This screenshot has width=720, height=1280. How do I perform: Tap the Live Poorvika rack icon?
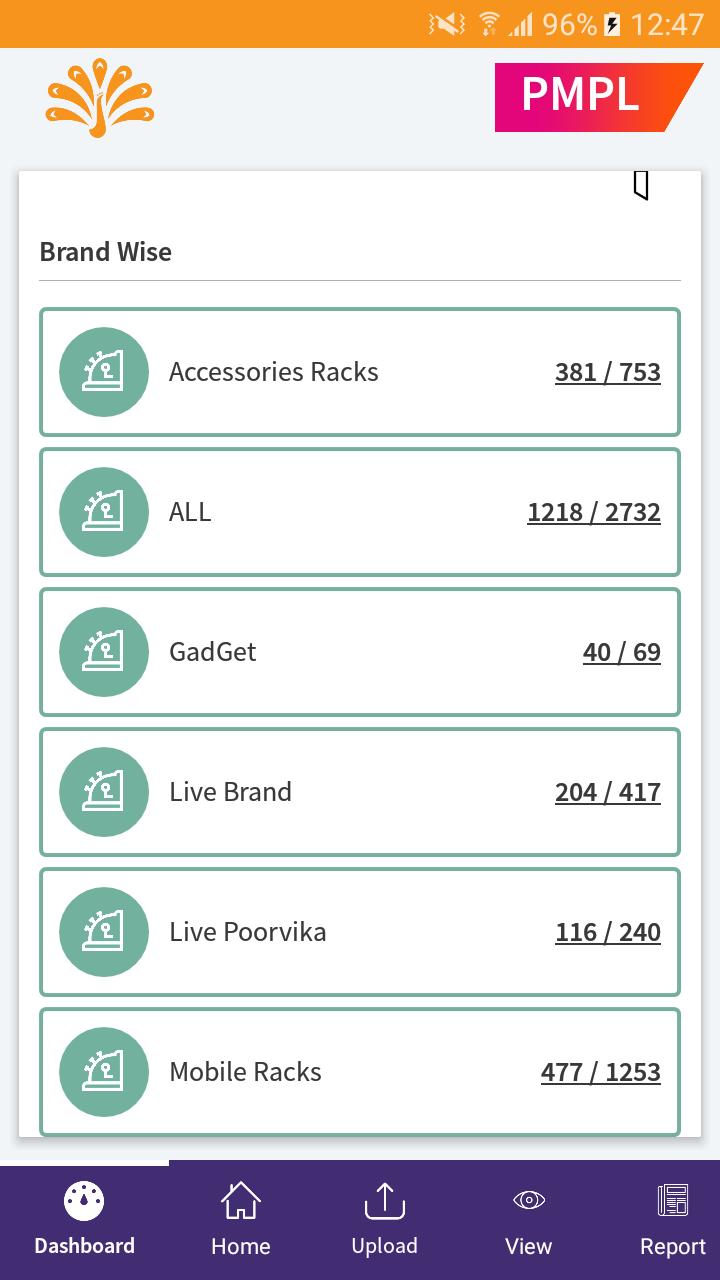point(104,932)
